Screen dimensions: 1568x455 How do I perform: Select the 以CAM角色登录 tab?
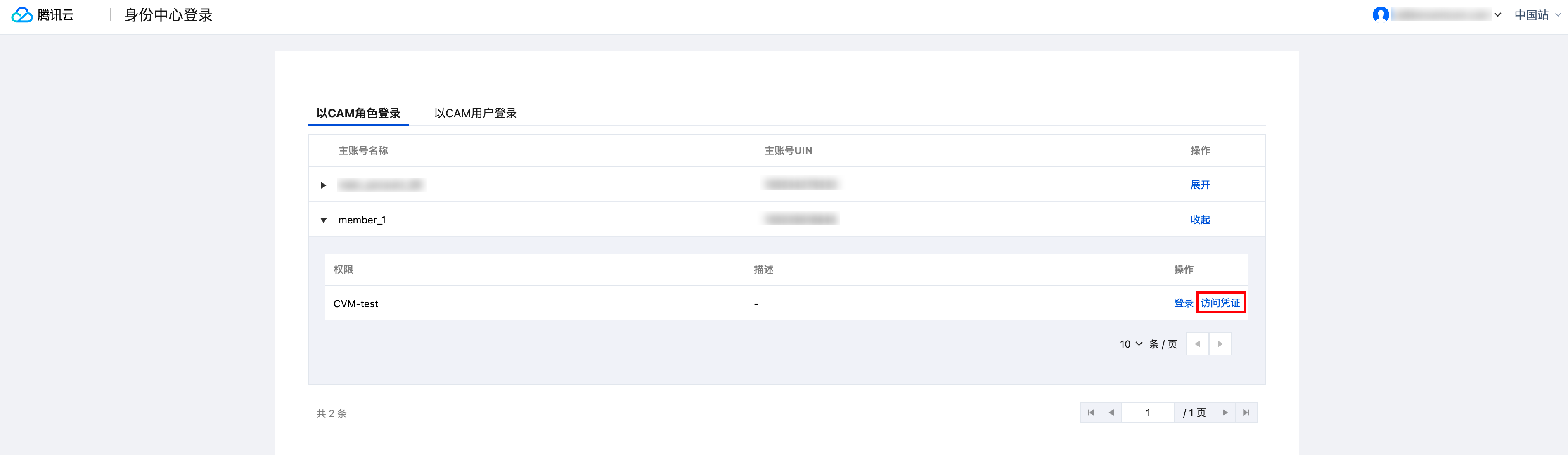tap(358, 113)
